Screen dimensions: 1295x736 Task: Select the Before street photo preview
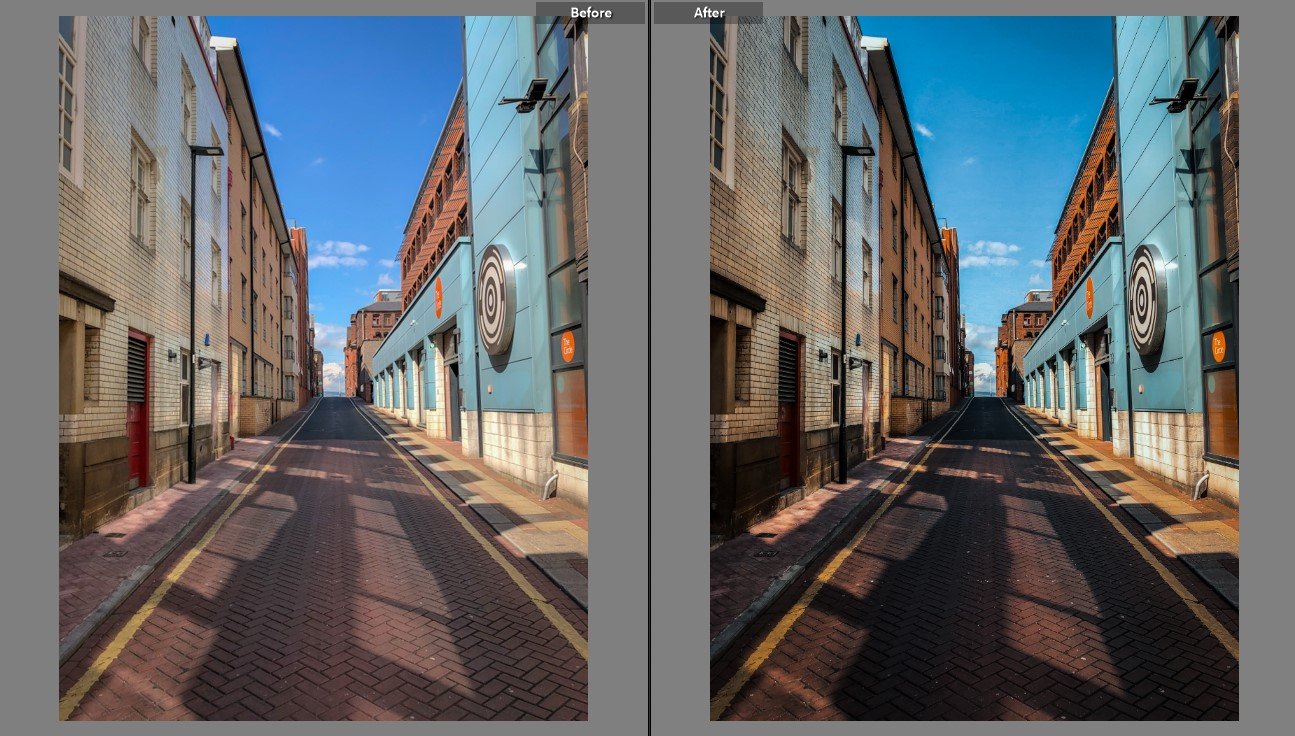click(323, 368)
